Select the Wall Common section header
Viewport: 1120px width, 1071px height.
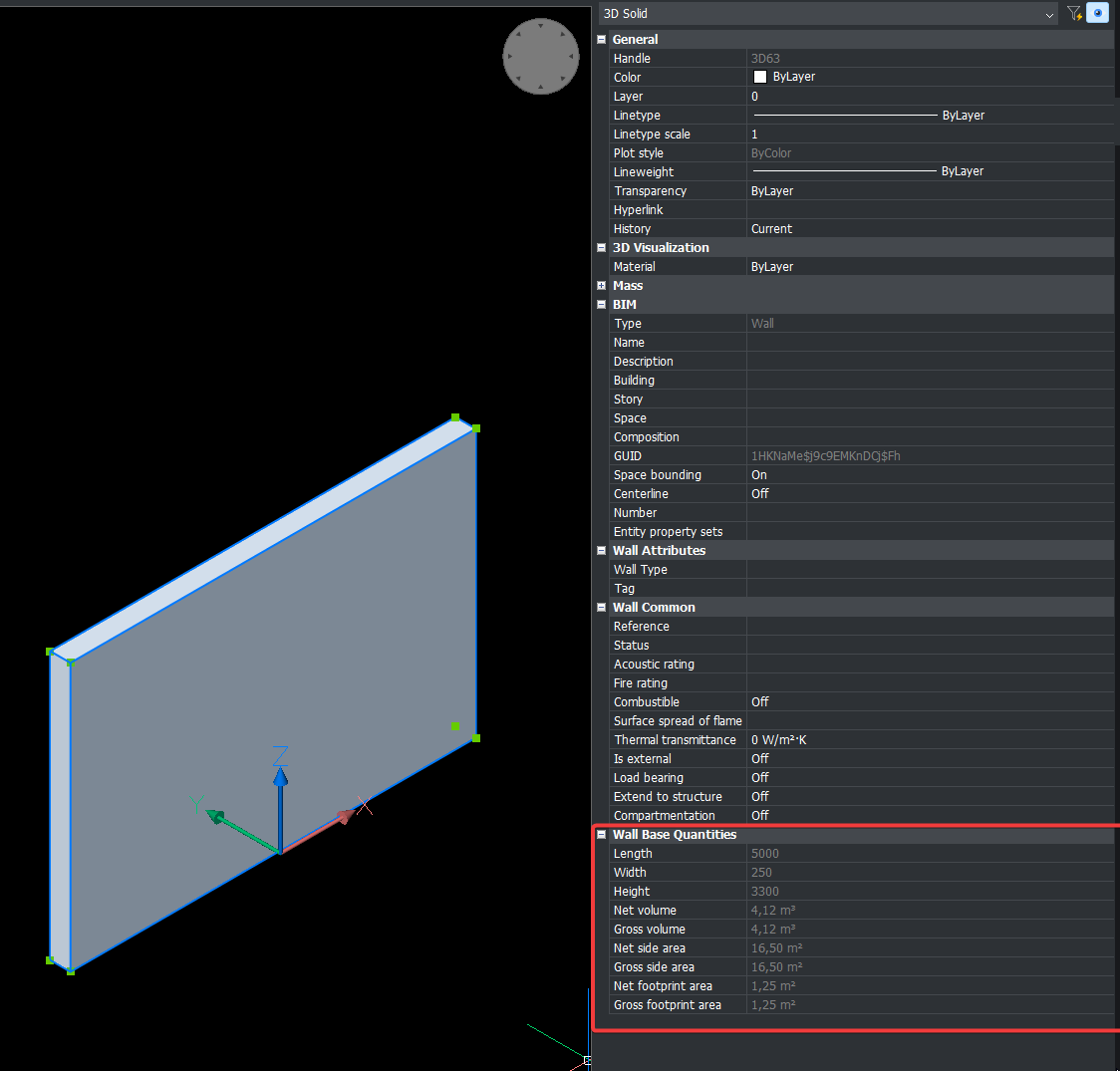654,608
